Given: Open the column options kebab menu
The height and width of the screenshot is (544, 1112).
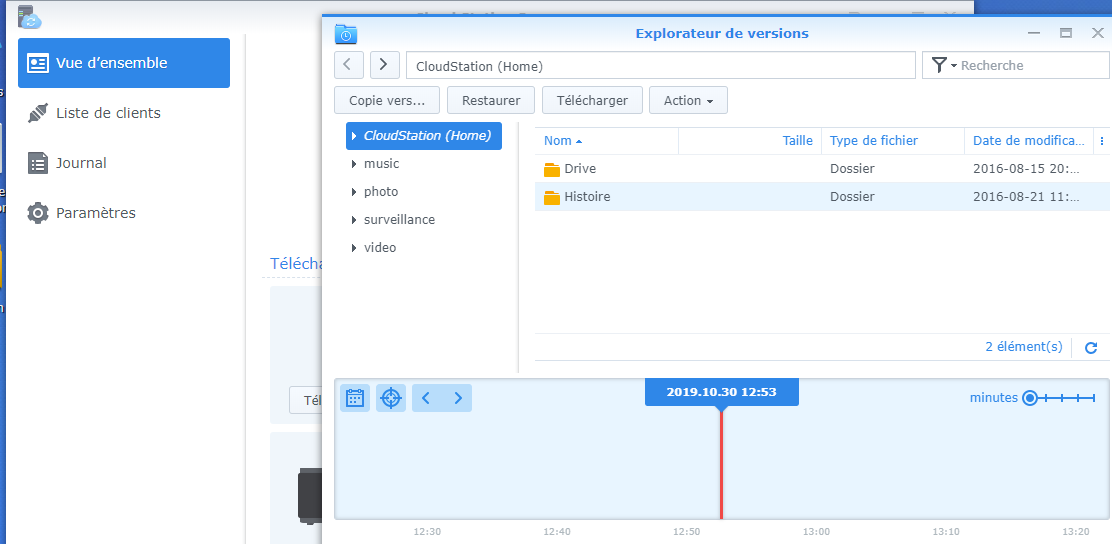Looking at the screenshot, I should coord(1101,141).
